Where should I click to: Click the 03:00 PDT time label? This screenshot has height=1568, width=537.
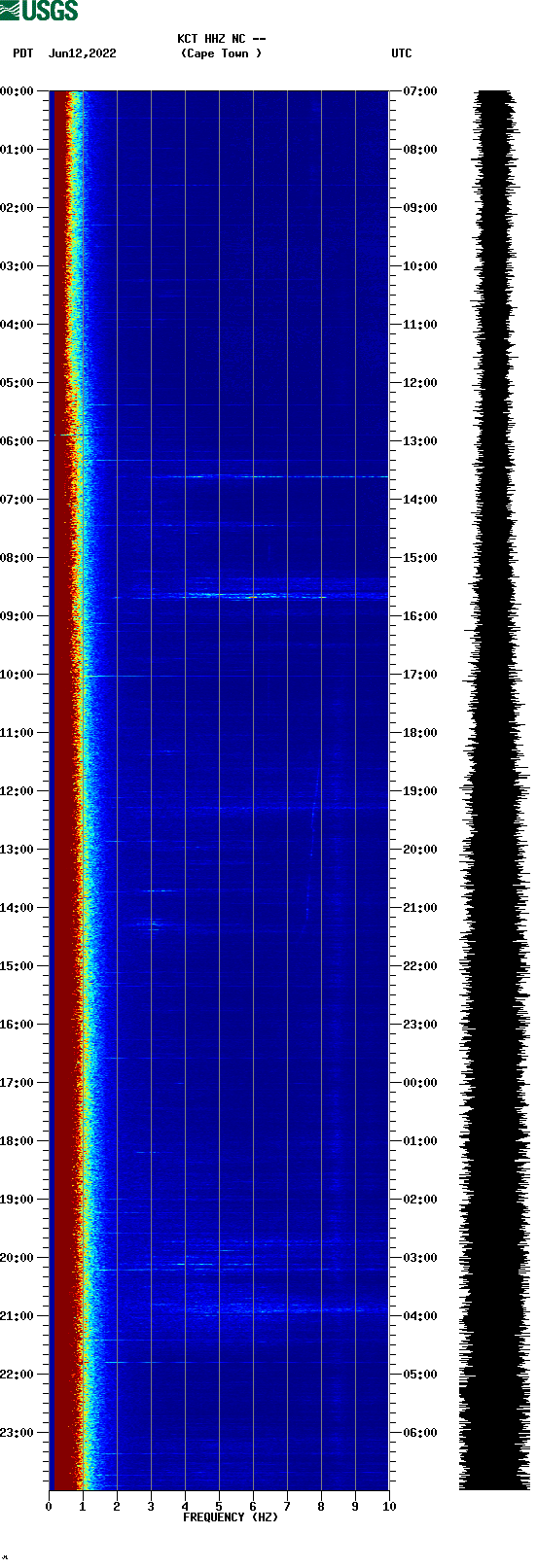(x=17, y=266)
